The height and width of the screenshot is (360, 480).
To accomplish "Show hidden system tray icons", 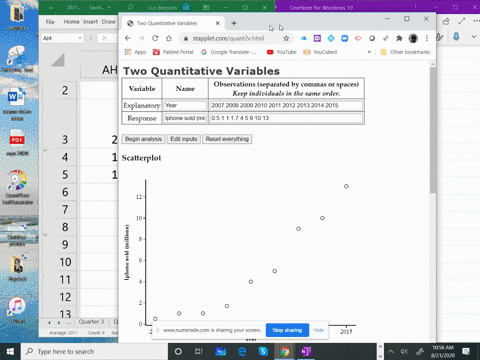I will pos(391,352).
